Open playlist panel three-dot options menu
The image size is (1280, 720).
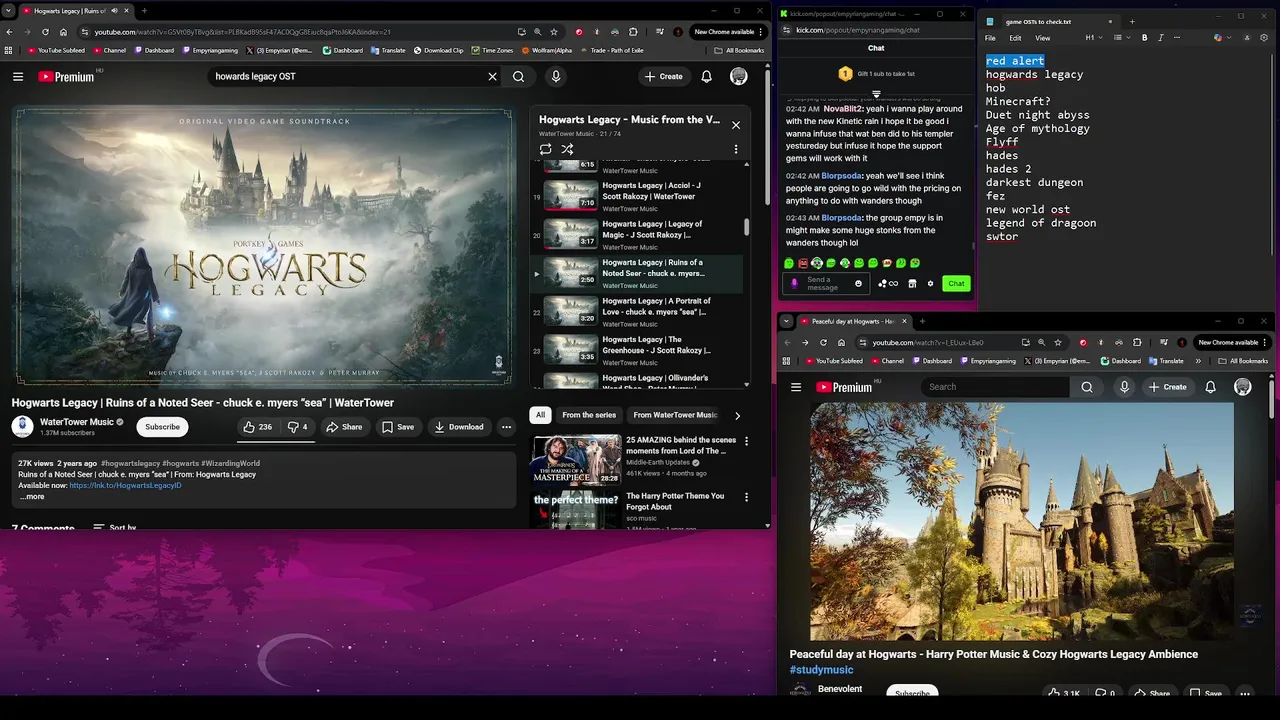[x=736, y=149]
